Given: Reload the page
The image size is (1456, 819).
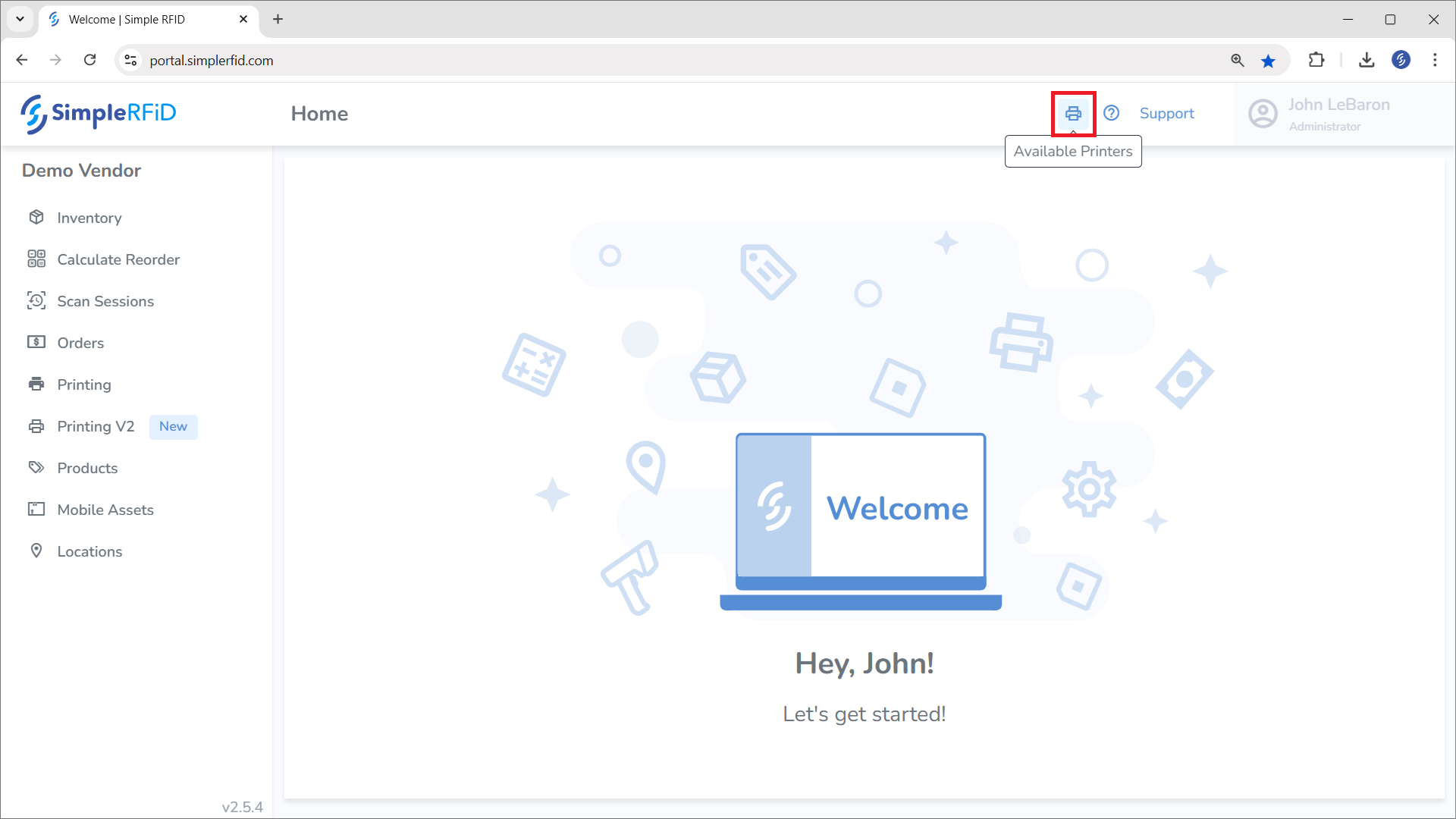Looking at the screenshot, I should (89, 60).
